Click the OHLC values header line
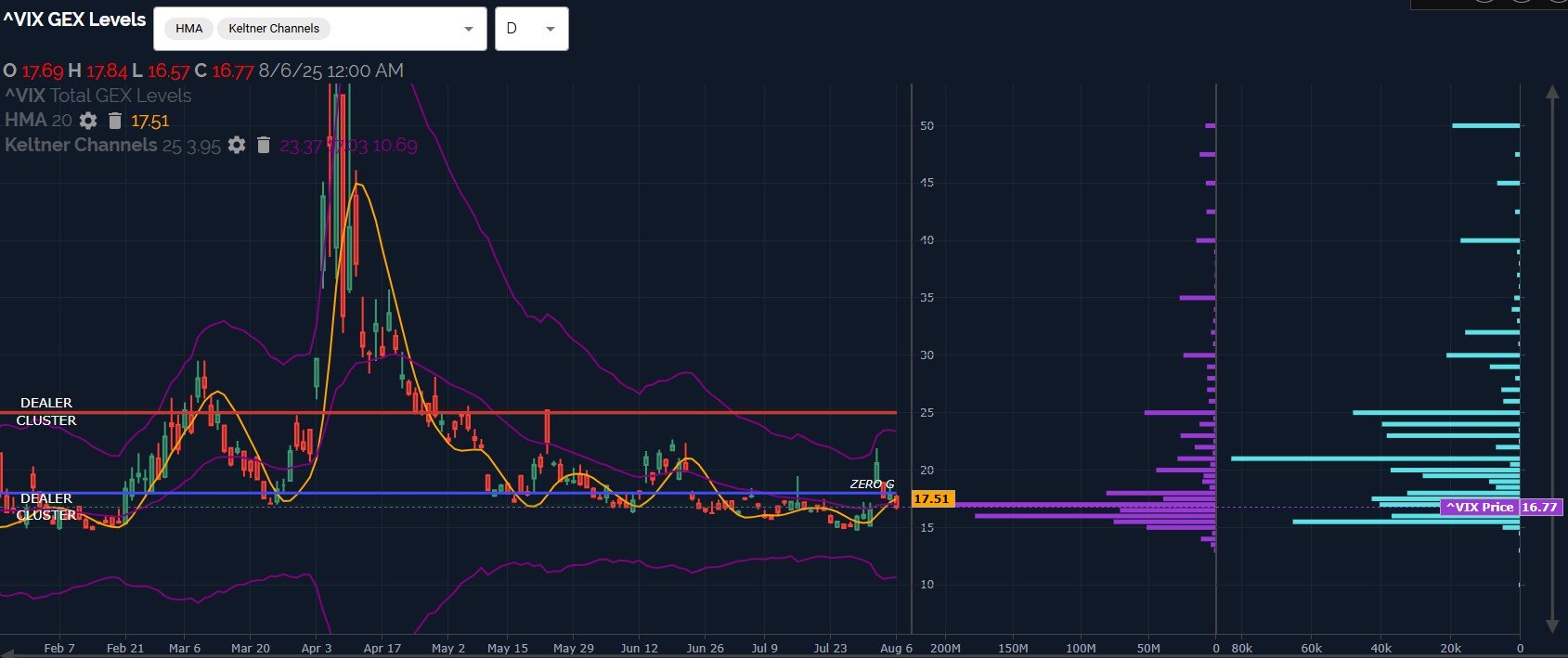Image resolution: width=1568 pixels, height=658 pixels. [202, 71]
